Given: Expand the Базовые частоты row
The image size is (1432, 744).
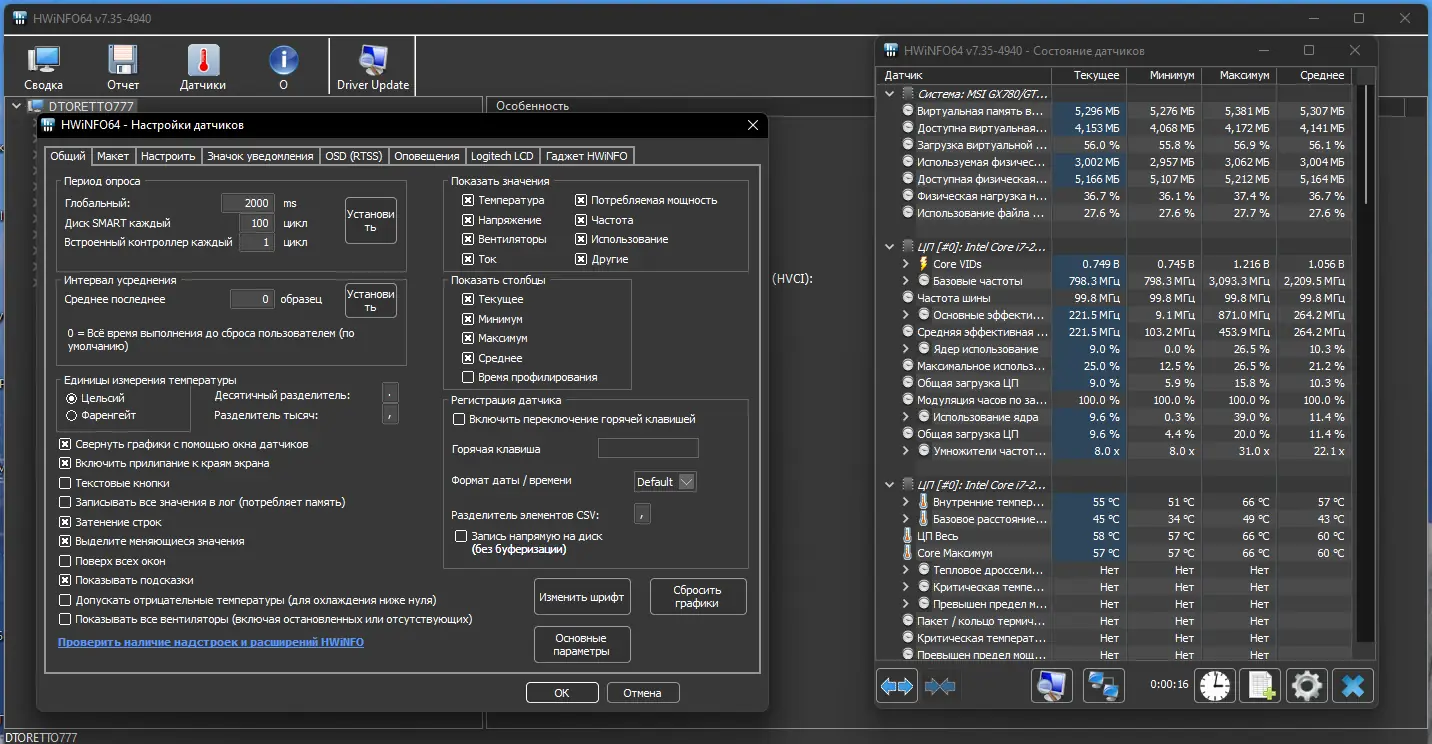Looking at the screenshot, I should click(906, 281).
